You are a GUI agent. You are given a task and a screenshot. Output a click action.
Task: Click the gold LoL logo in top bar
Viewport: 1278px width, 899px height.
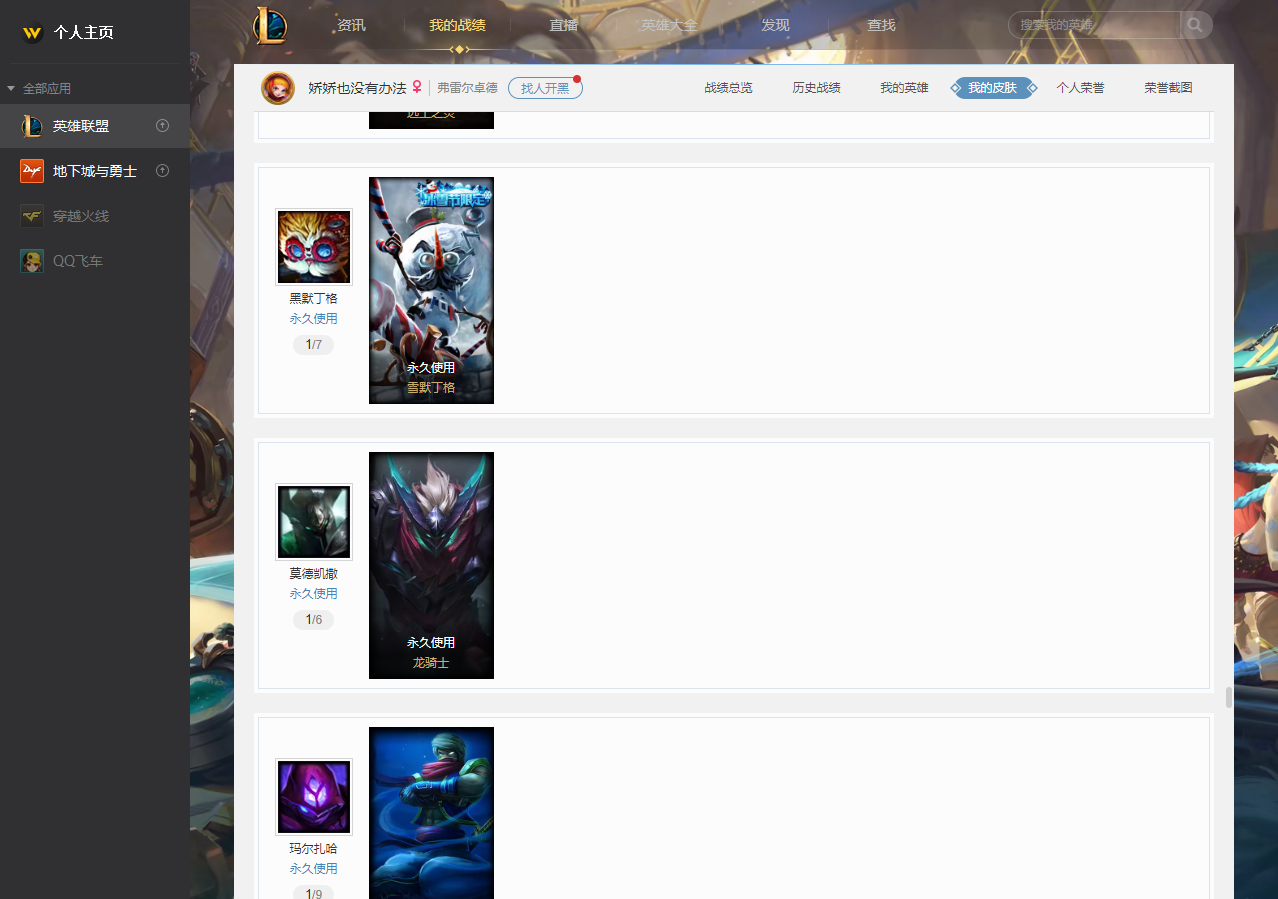click(x=270, y=25)
